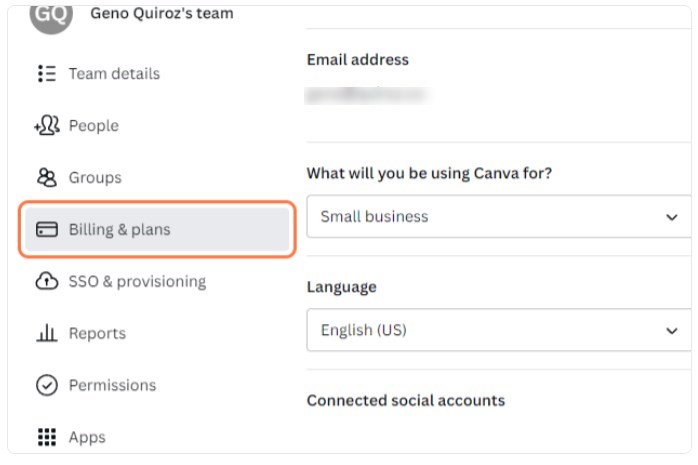Click the People add-member icon
This screenshot has width=698, height=465.
[x=47, y=125]
